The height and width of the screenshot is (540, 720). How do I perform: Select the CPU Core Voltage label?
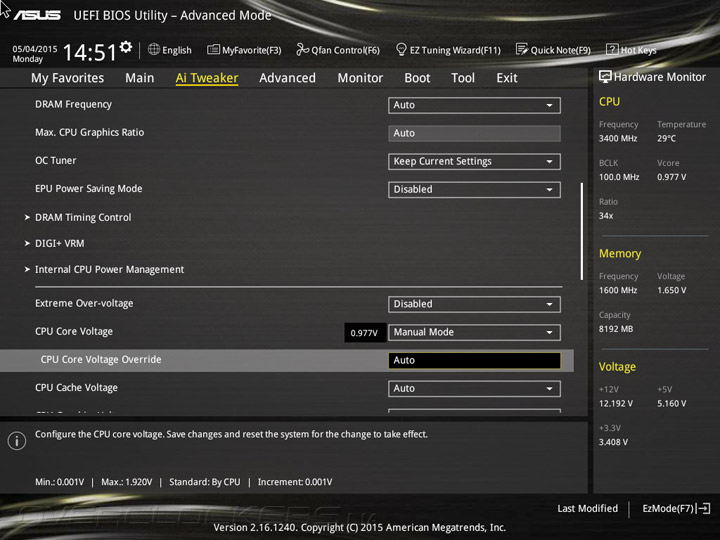pyautogui.click(x=74, y=331)
